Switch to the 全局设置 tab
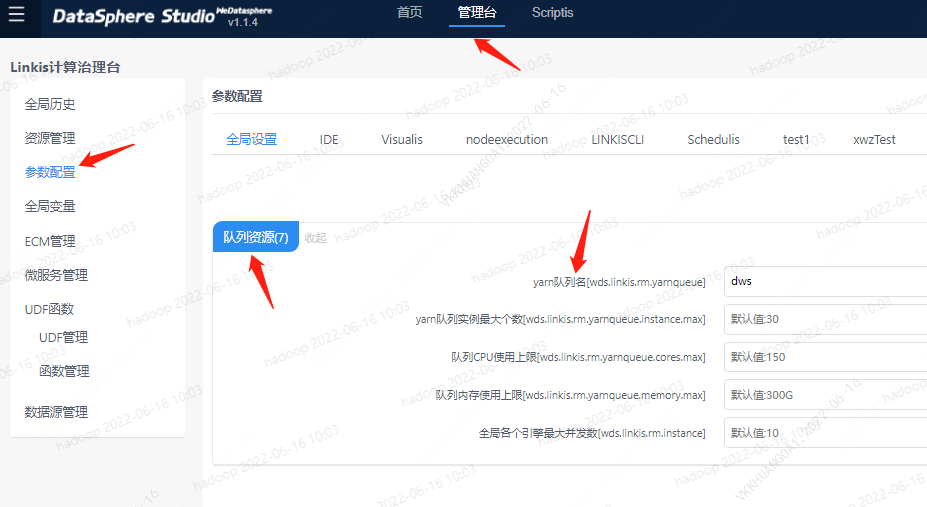This screenshot has height=507, width=927. [x=251, y=139]
